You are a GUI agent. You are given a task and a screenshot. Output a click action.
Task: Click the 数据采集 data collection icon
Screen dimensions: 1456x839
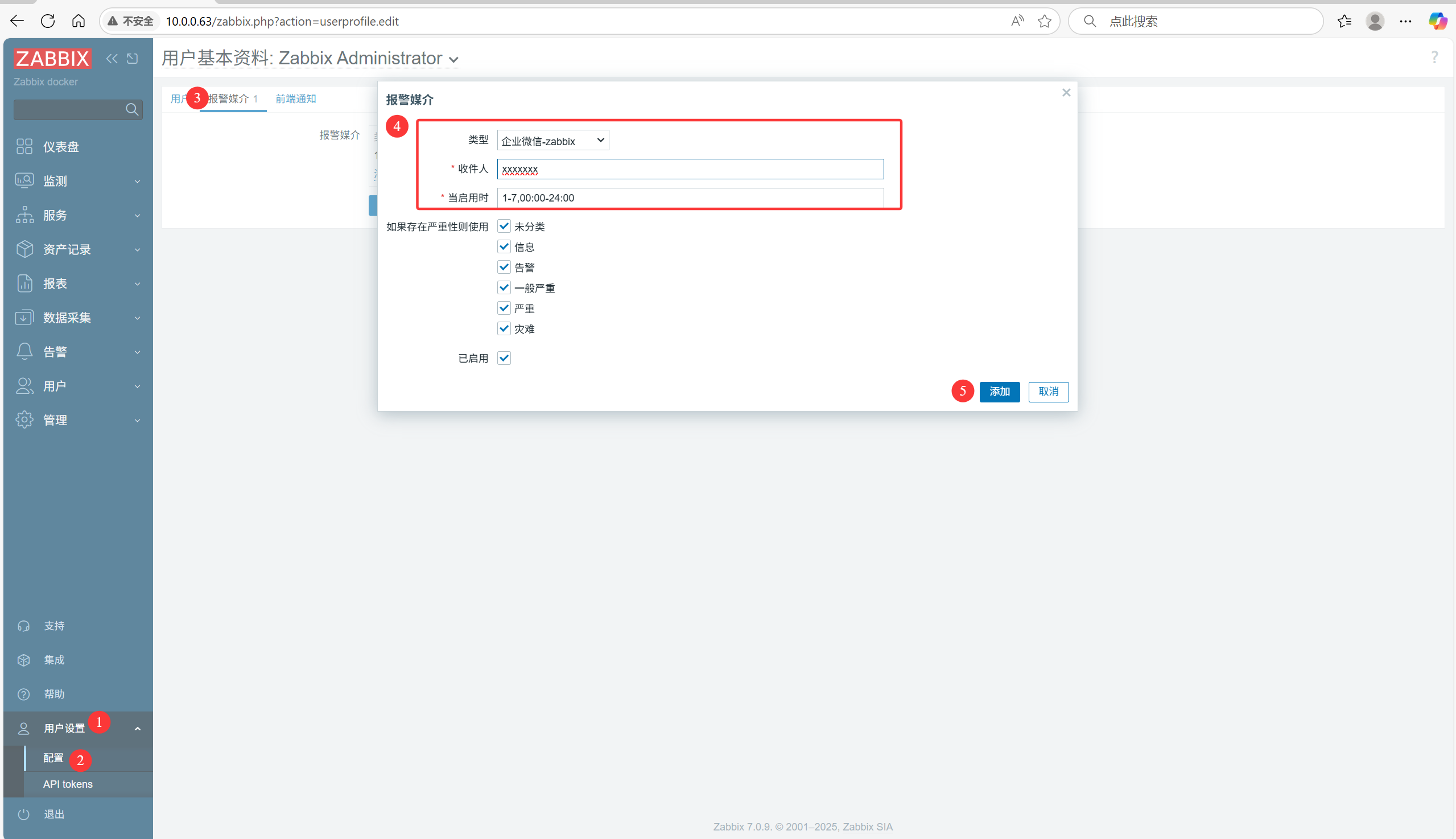pos(24,318)
